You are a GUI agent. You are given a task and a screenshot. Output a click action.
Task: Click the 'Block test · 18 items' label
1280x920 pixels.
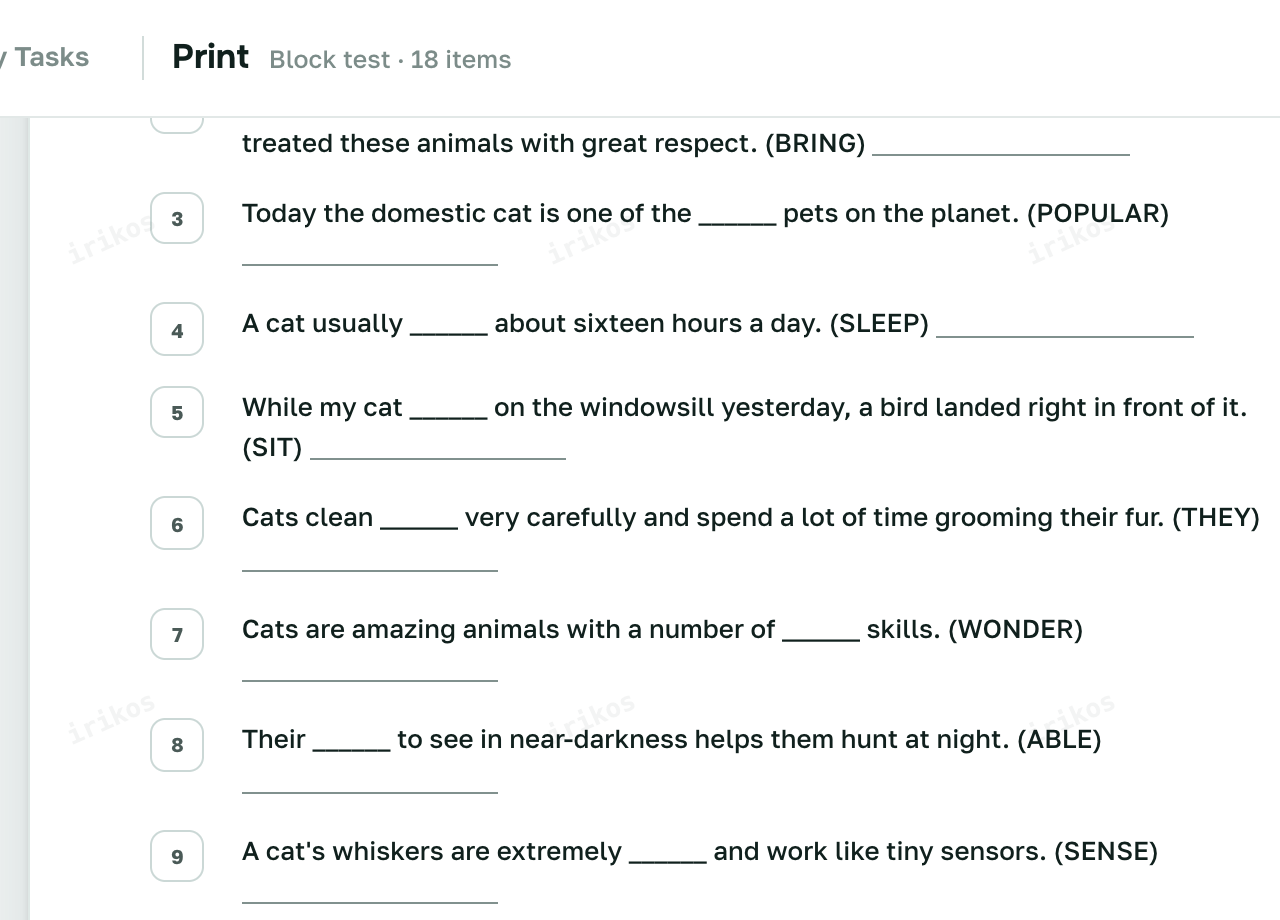click(x=390, y=60)
